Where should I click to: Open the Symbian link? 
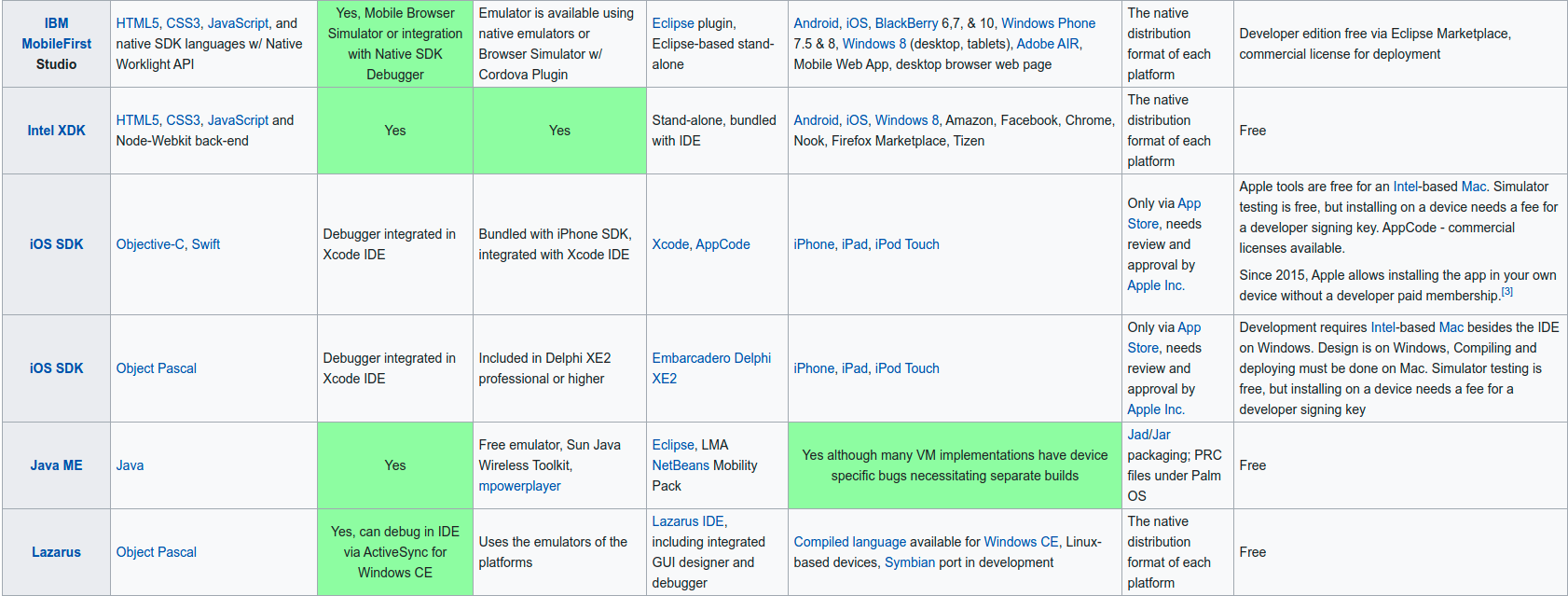coord(910,562)
